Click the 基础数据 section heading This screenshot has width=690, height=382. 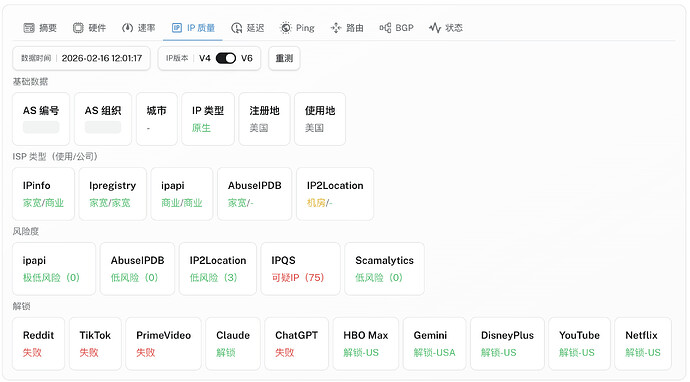pos(30,82)
